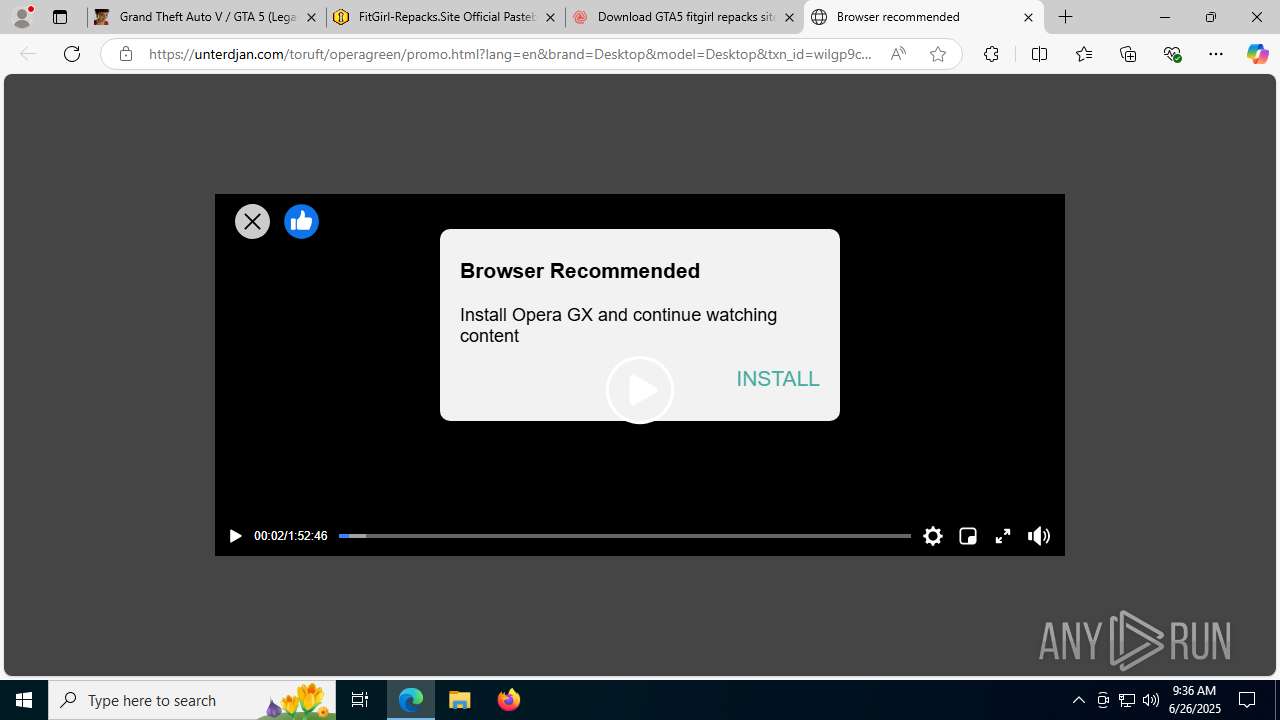Enable picture-in-picture mode
Screen dimensions: 1280x720
pyautogui.click(x=967, y=536)
